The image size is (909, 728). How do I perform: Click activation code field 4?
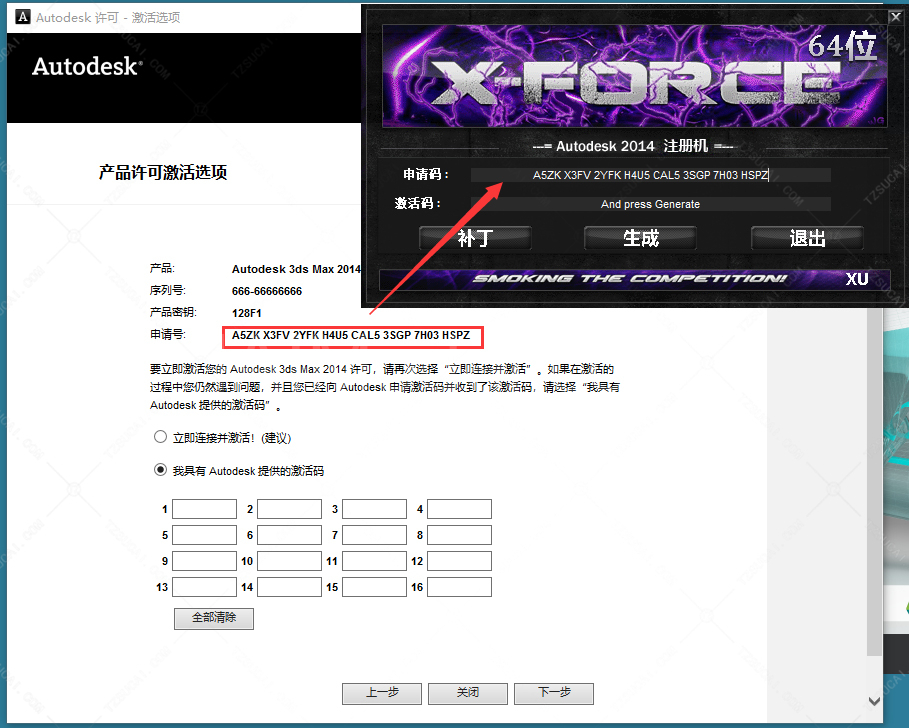(460, 509)
